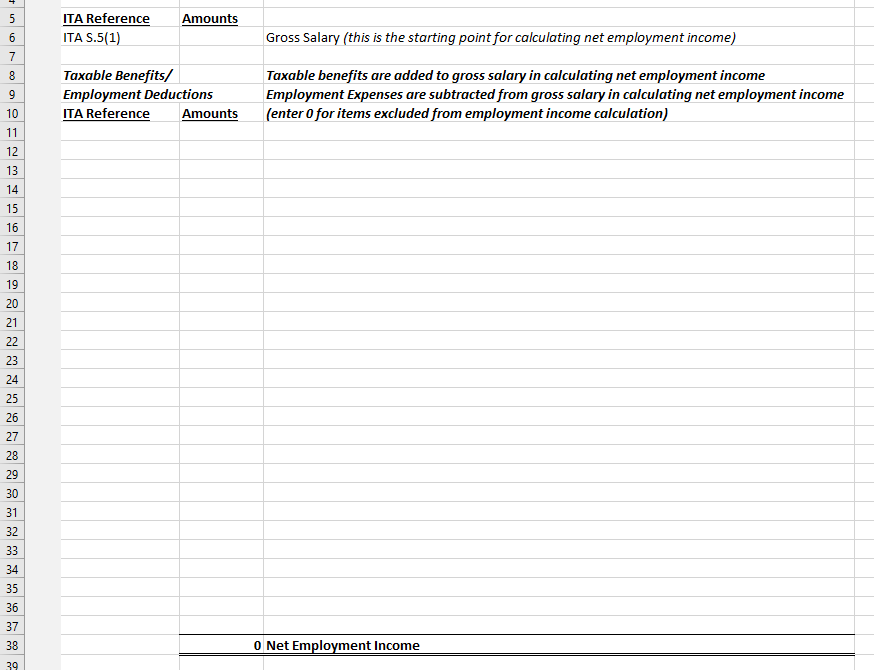Viewport: 874px width, 670px height.
Task: Select row header 15
Action: tap(12, 208)
